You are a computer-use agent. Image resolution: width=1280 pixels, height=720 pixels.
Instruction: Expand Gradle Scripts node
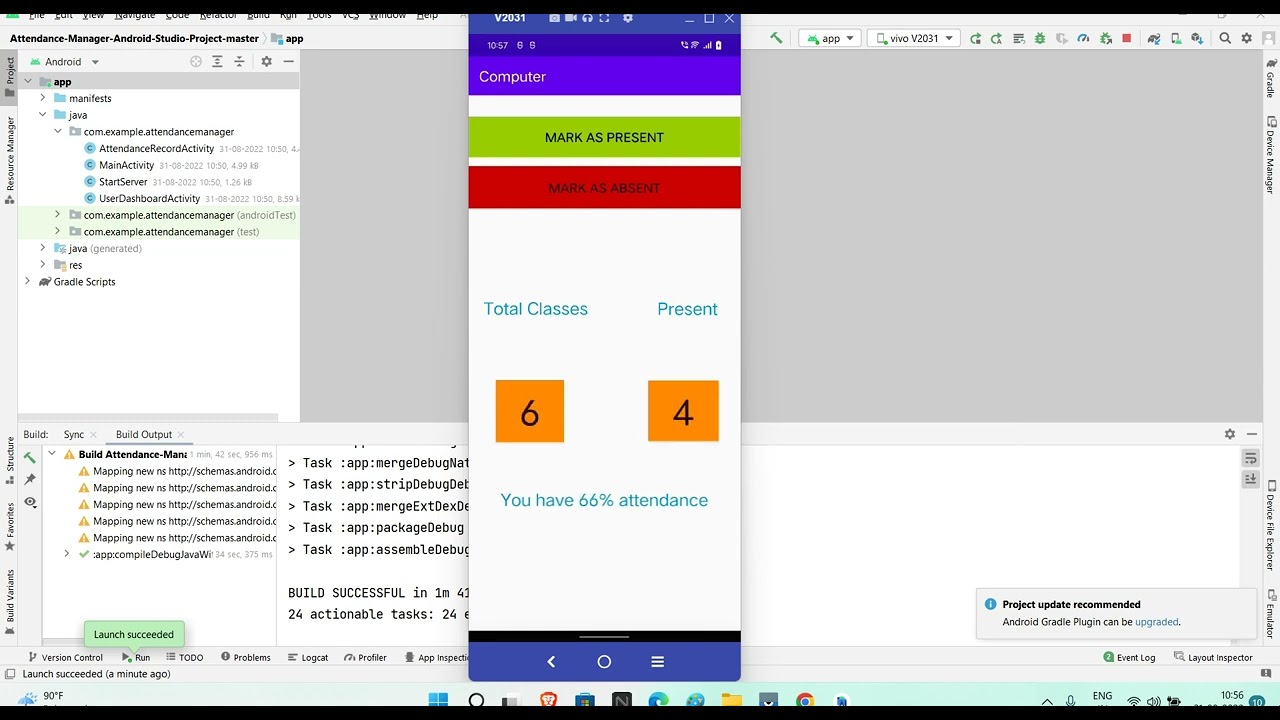[28, 281]
